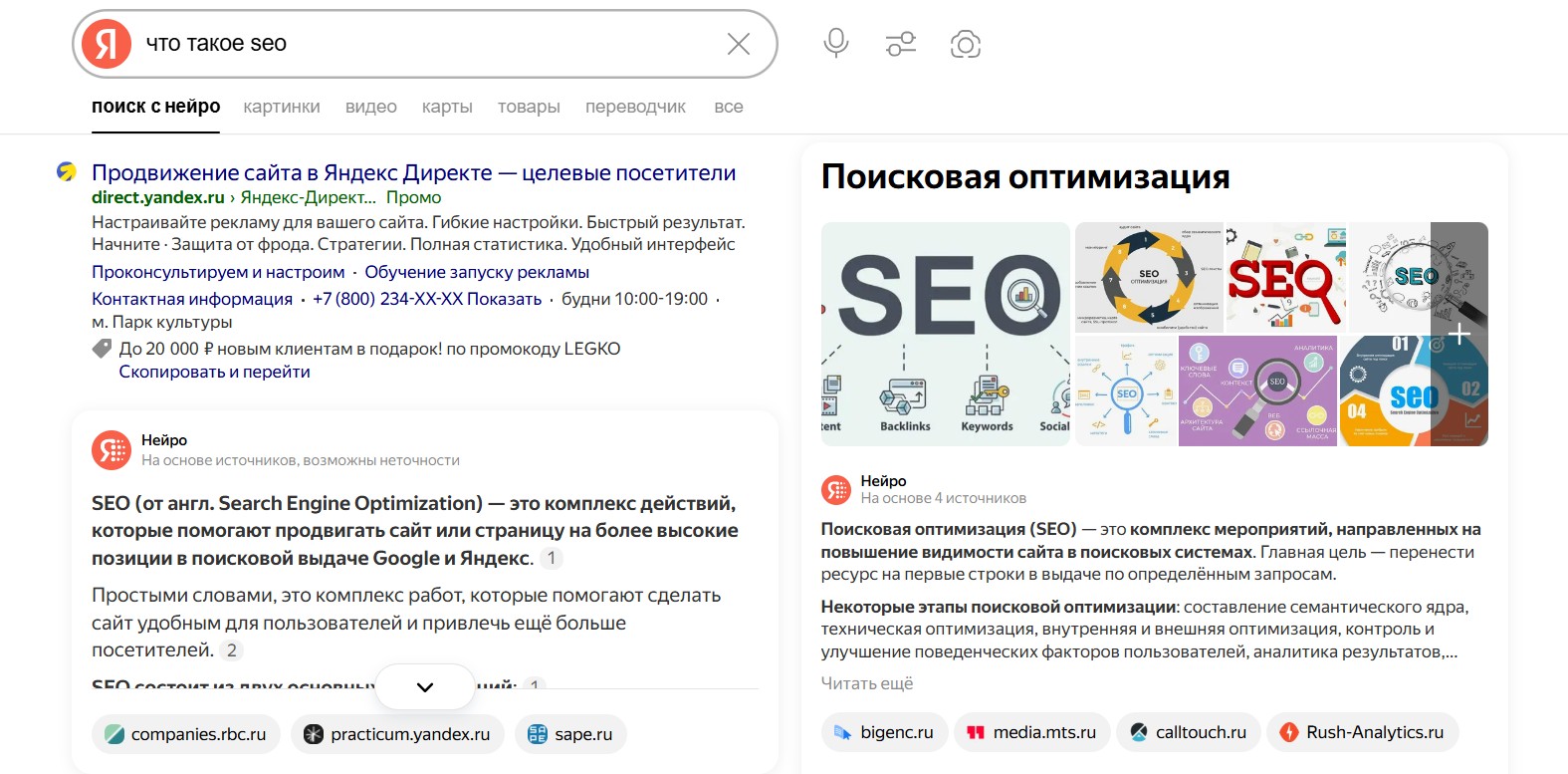This screenshot has height=774, width=1568.
Task: Click 'Скопировать и перейти' promo code link
Action: tap(215, 372)
